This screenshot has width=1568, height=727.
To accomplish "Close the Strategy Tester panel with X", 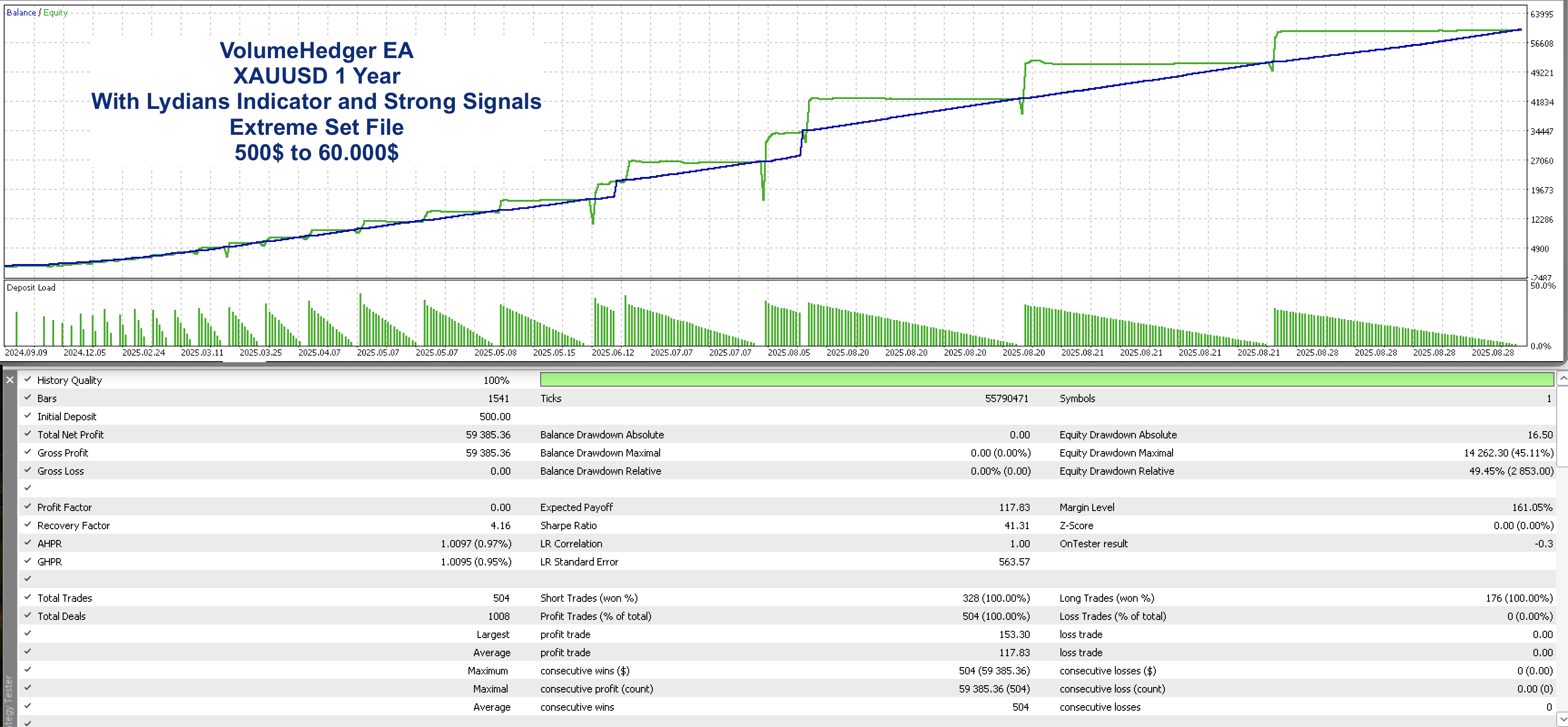I will [x=10, y=380].
